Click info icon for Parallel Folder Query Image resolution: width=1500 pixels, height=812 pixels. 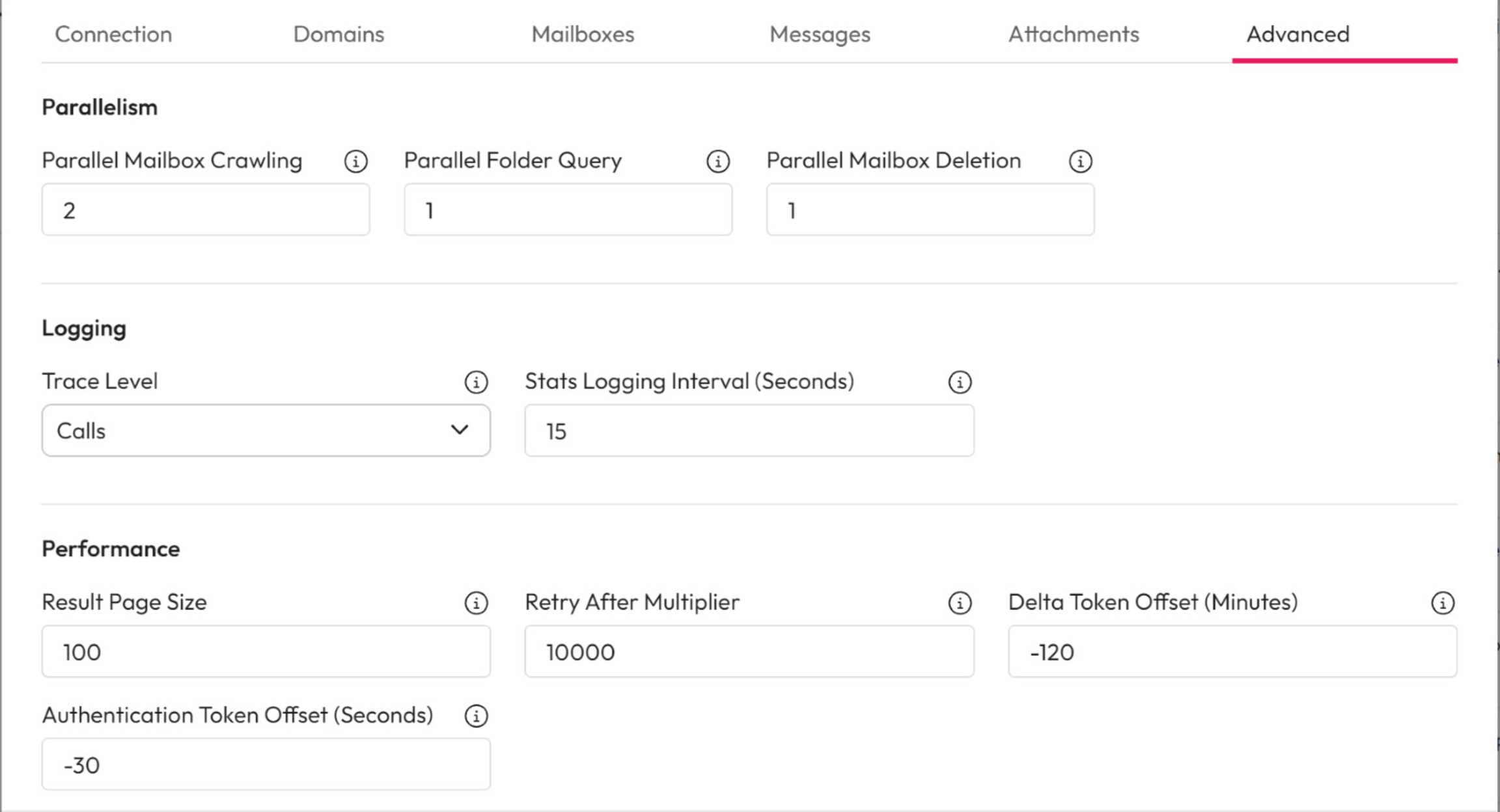coord(718,161)
